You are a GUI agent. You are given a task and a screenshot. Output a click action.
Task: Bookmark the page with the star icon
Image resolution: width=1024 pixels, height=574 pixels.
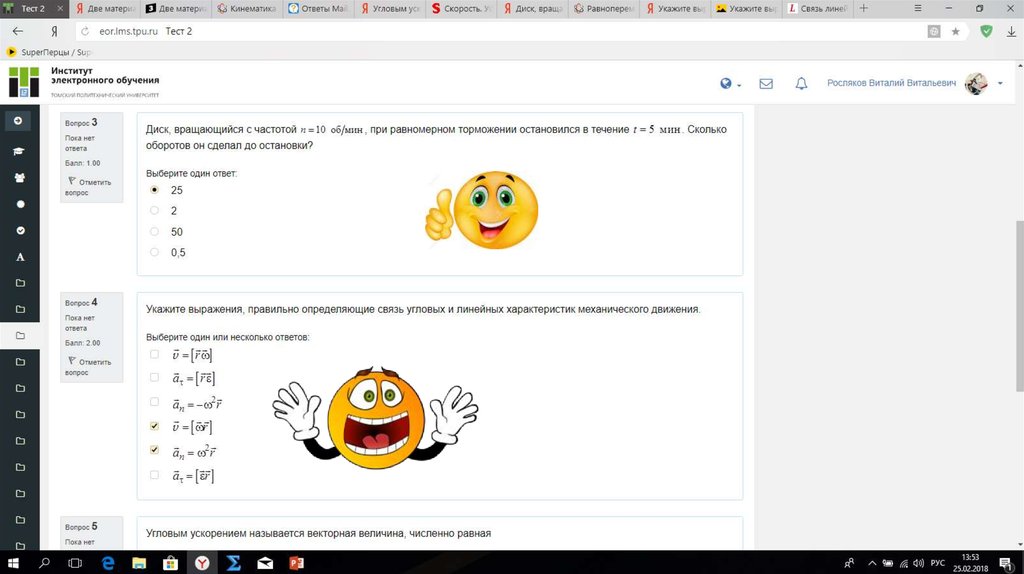(x=955, y=31)
